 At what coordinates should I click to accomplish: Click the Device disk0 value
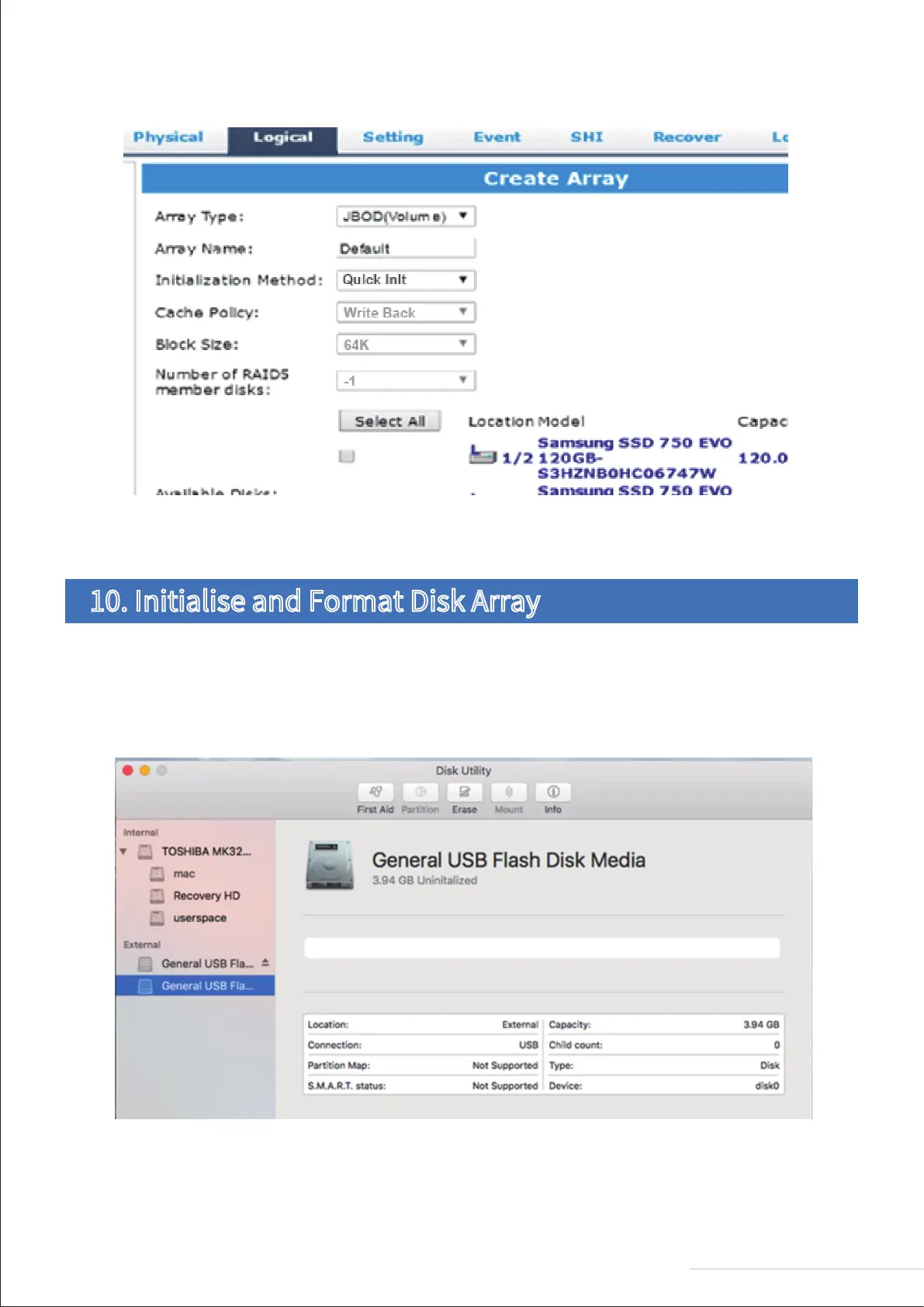(x=767, y=1086)
